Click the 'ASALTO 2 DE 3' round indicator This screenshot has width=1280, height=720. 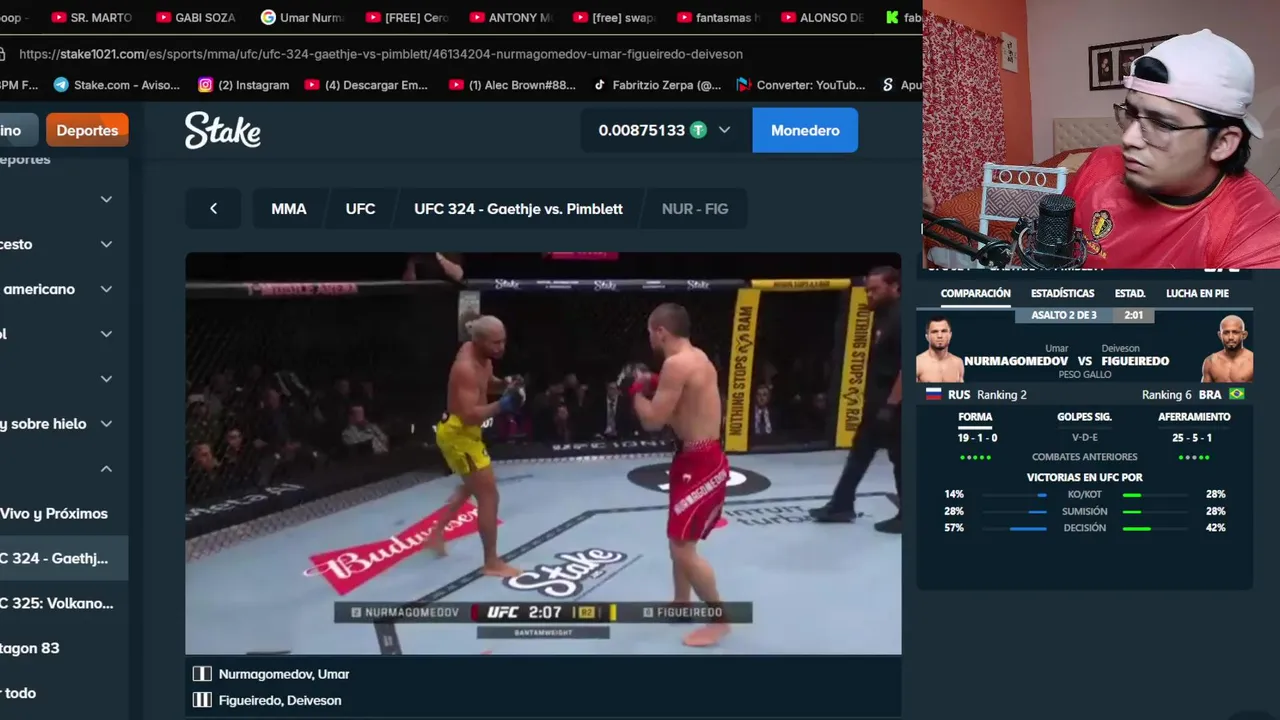point(1064,315)
